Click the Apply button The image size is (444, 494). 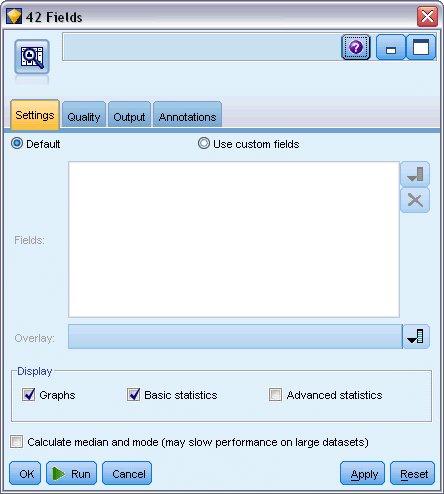click(x=362, y=473)
